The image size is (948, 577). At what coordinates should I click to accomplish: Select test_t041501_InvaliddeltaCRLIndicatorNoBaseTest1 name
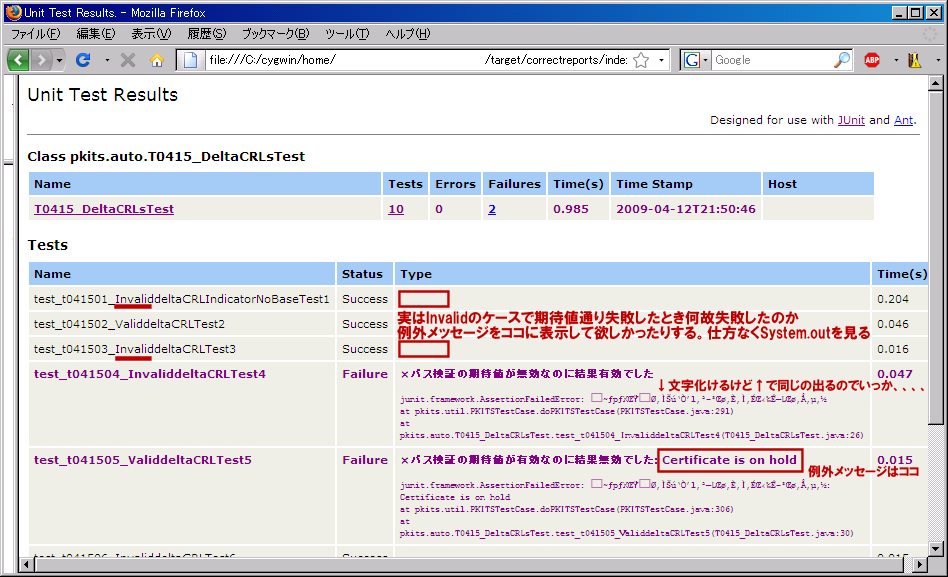181,299
